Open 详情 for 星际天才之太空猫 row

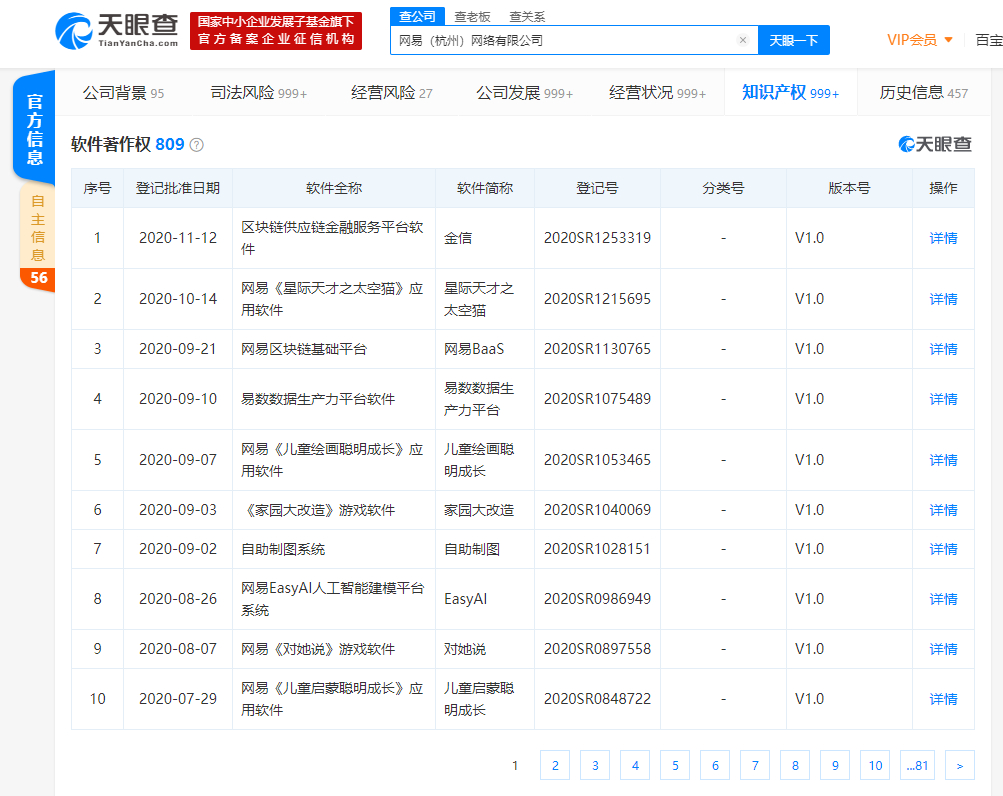(943, 299)
